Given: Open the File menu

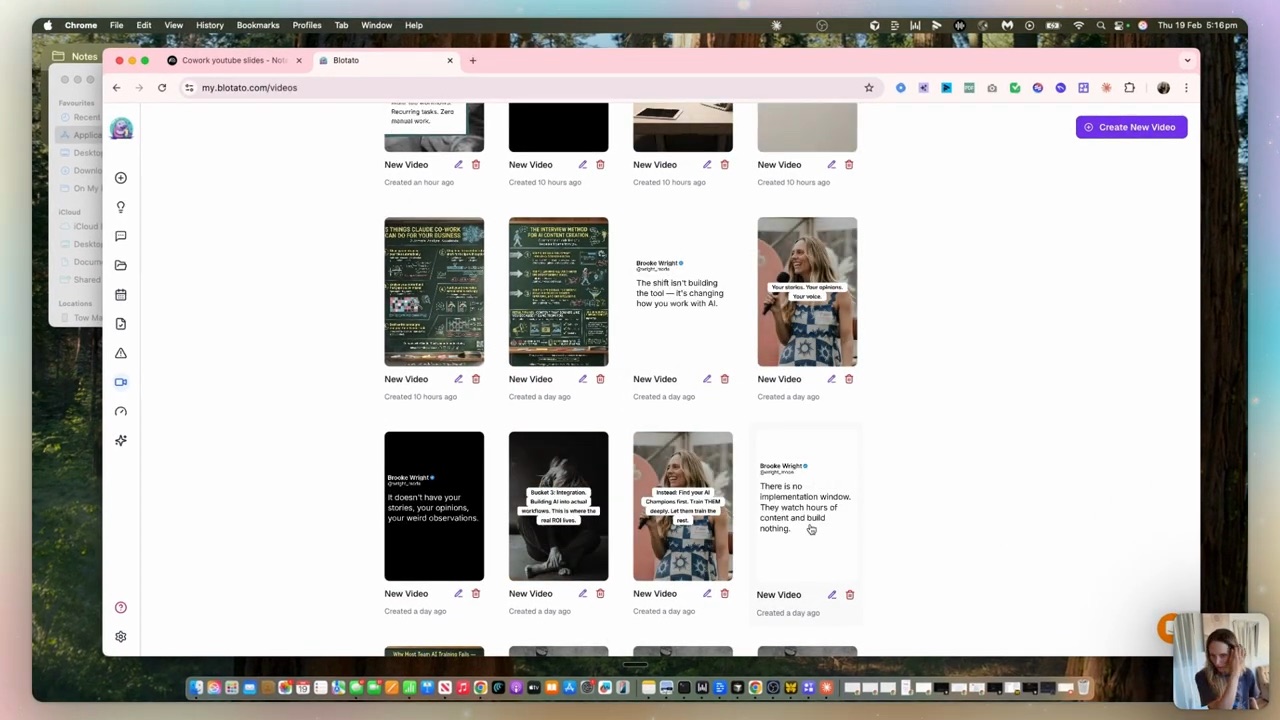Looking at the screenshot, I should coord(117,25).
